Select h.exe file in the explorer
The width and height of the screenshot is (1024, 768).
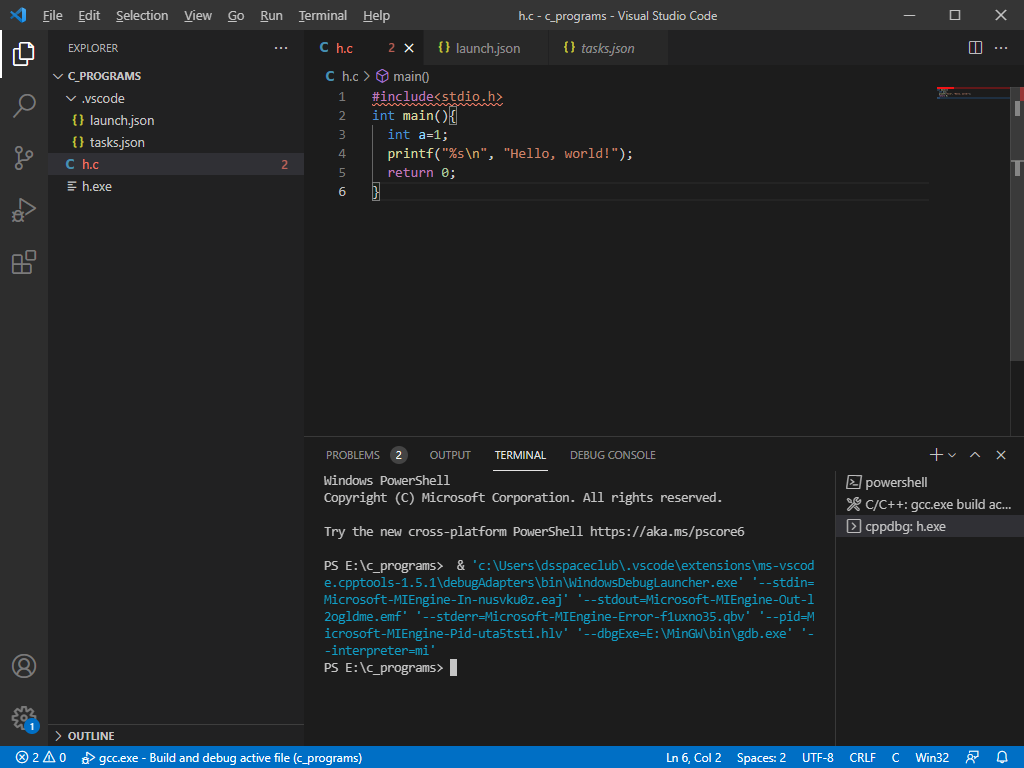click(176, 187)
